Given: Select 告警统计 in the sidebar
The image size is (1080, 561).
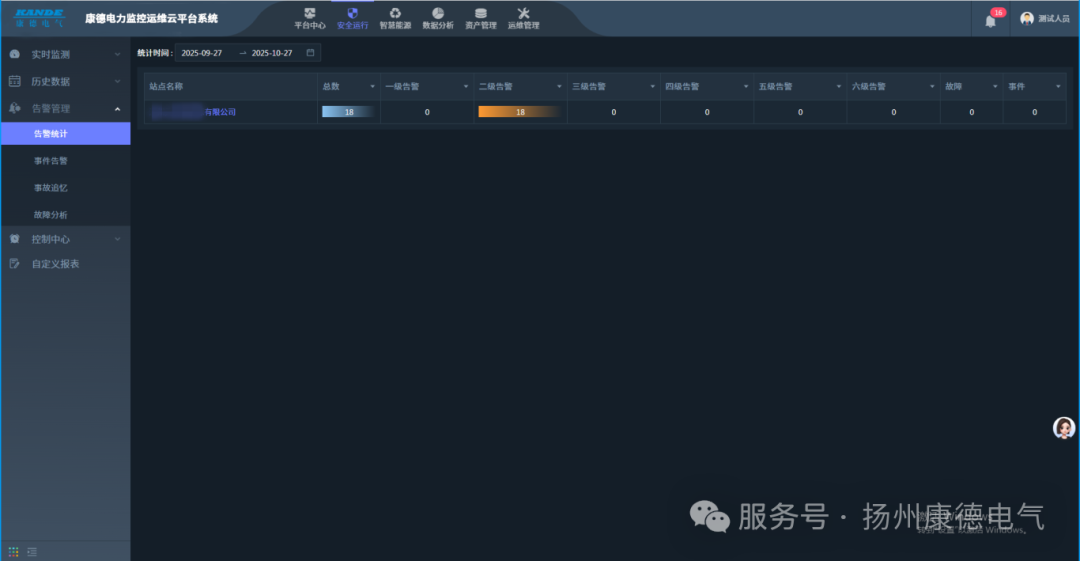Looking at the screenshot, I should coord(65,134).
